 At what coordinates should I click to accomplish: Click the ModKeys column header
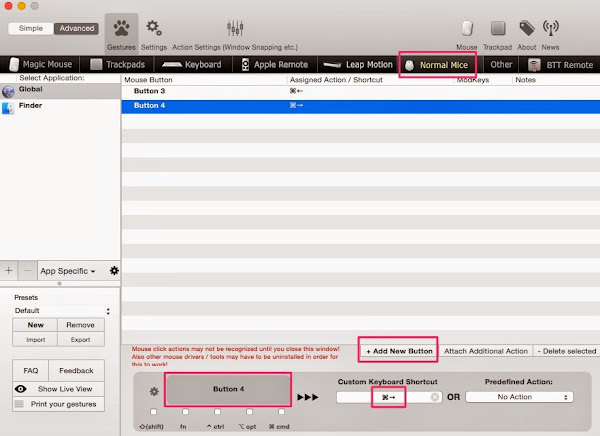pos(483,80)
